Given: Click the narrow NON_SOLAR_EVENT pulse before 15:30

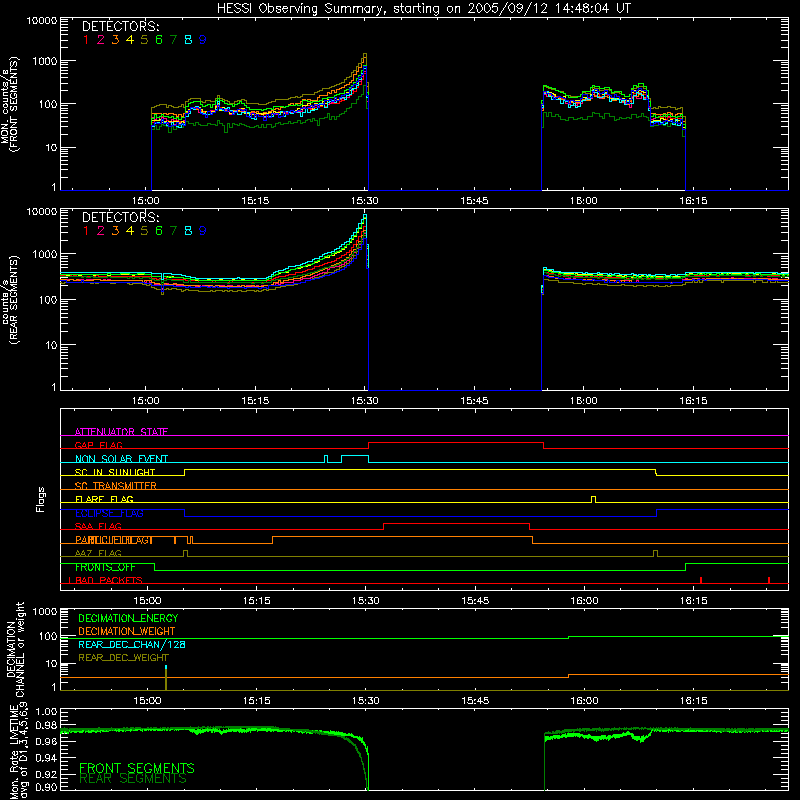Looking at the screenshot, I should tap(327, 459).
